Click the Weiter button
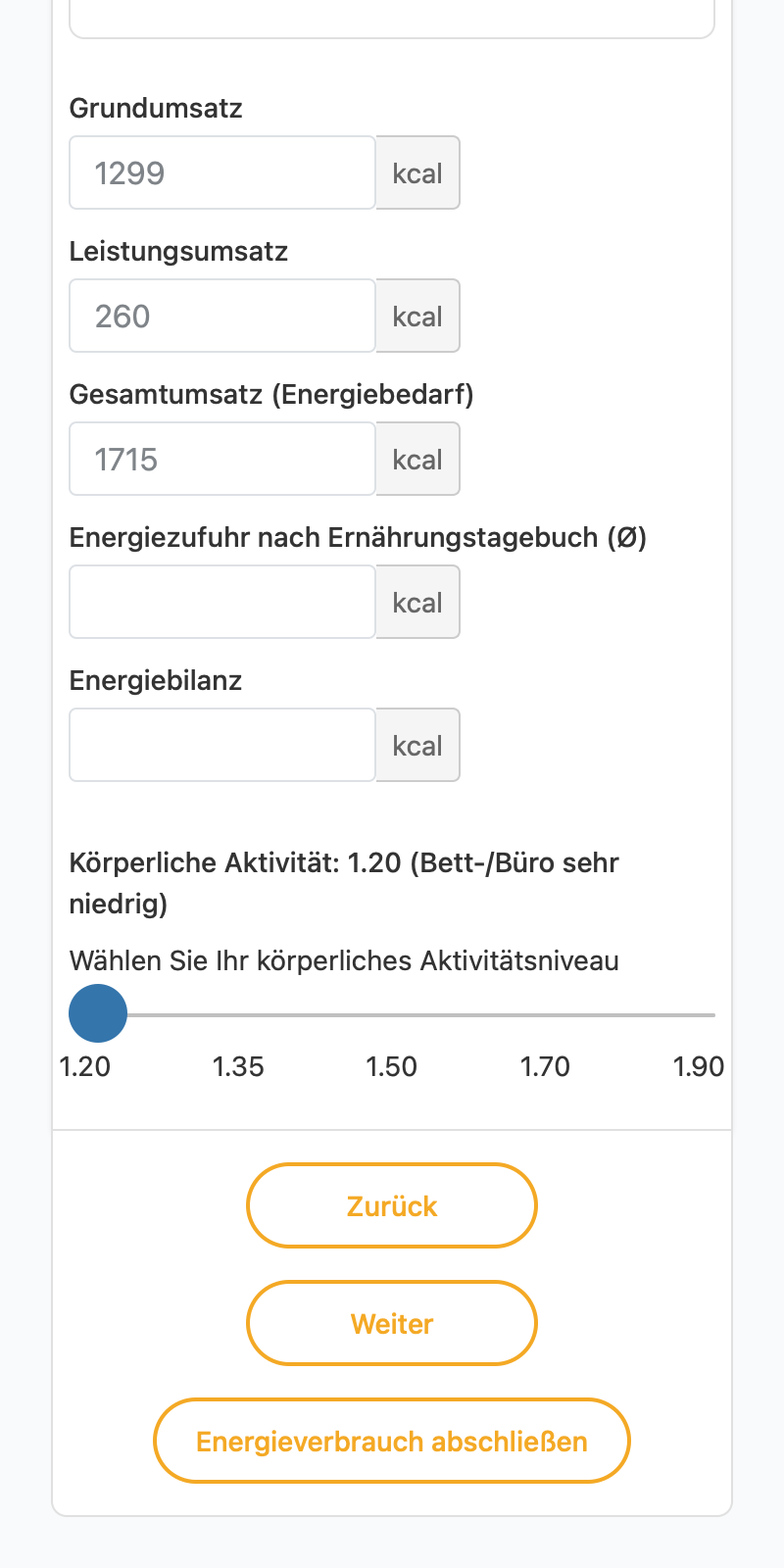Image resolution: width=784 pixels, height=1568 pixels. (392, 1323)
